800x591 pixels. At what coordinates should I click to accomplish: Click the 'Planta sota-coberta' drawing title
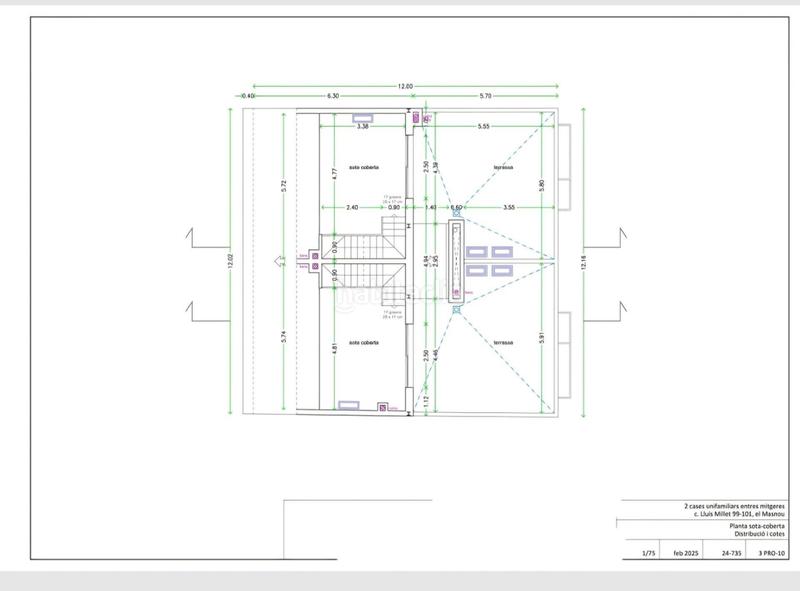coord(756,525)
